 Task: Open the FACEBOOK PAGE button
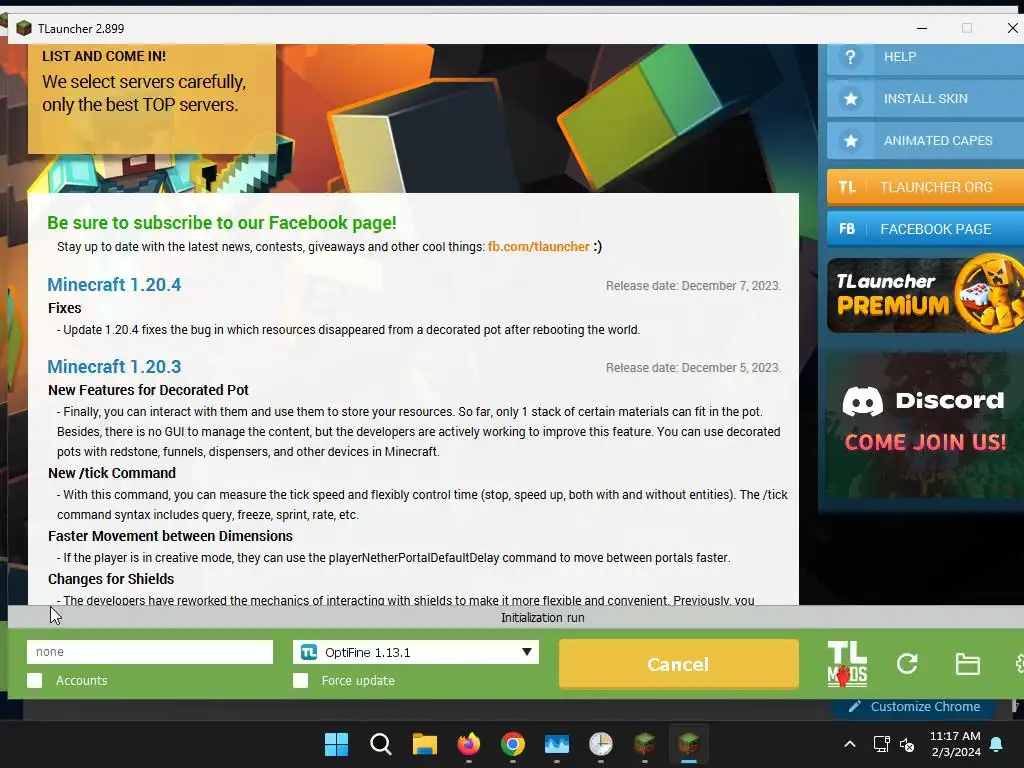925,229
